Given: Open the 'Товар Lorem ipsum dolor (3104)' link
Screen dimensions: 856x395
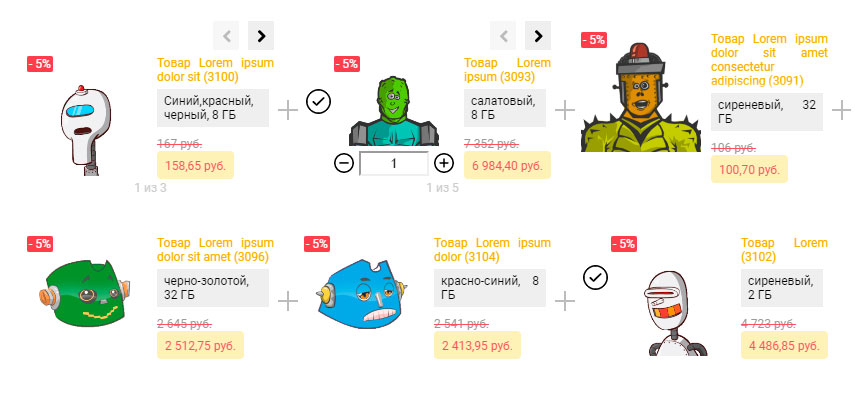Looking at the screenshot, I should point(492,249).
